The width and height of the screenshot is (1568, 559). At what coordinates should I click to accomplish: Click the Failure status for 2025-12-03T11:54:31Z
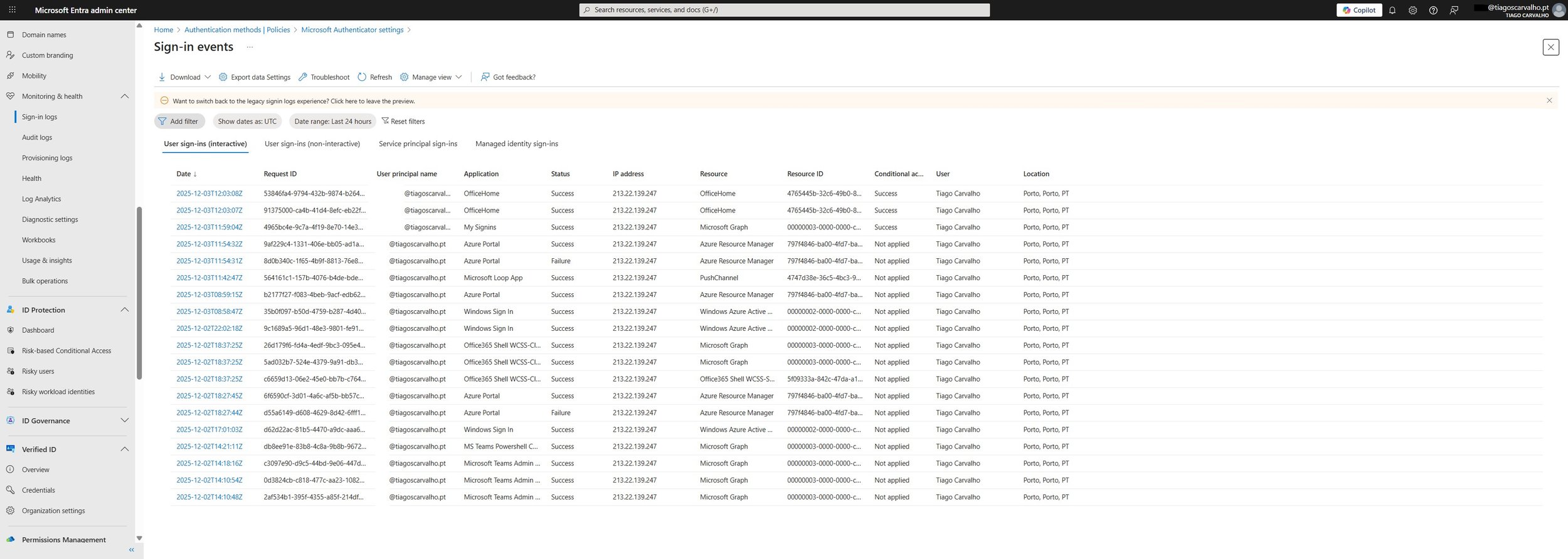coord(561,261)
